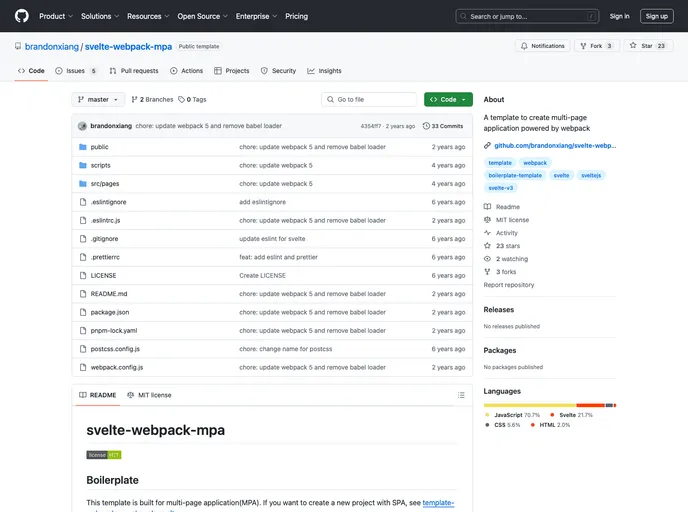Star the repository

[x=648, y=46]
